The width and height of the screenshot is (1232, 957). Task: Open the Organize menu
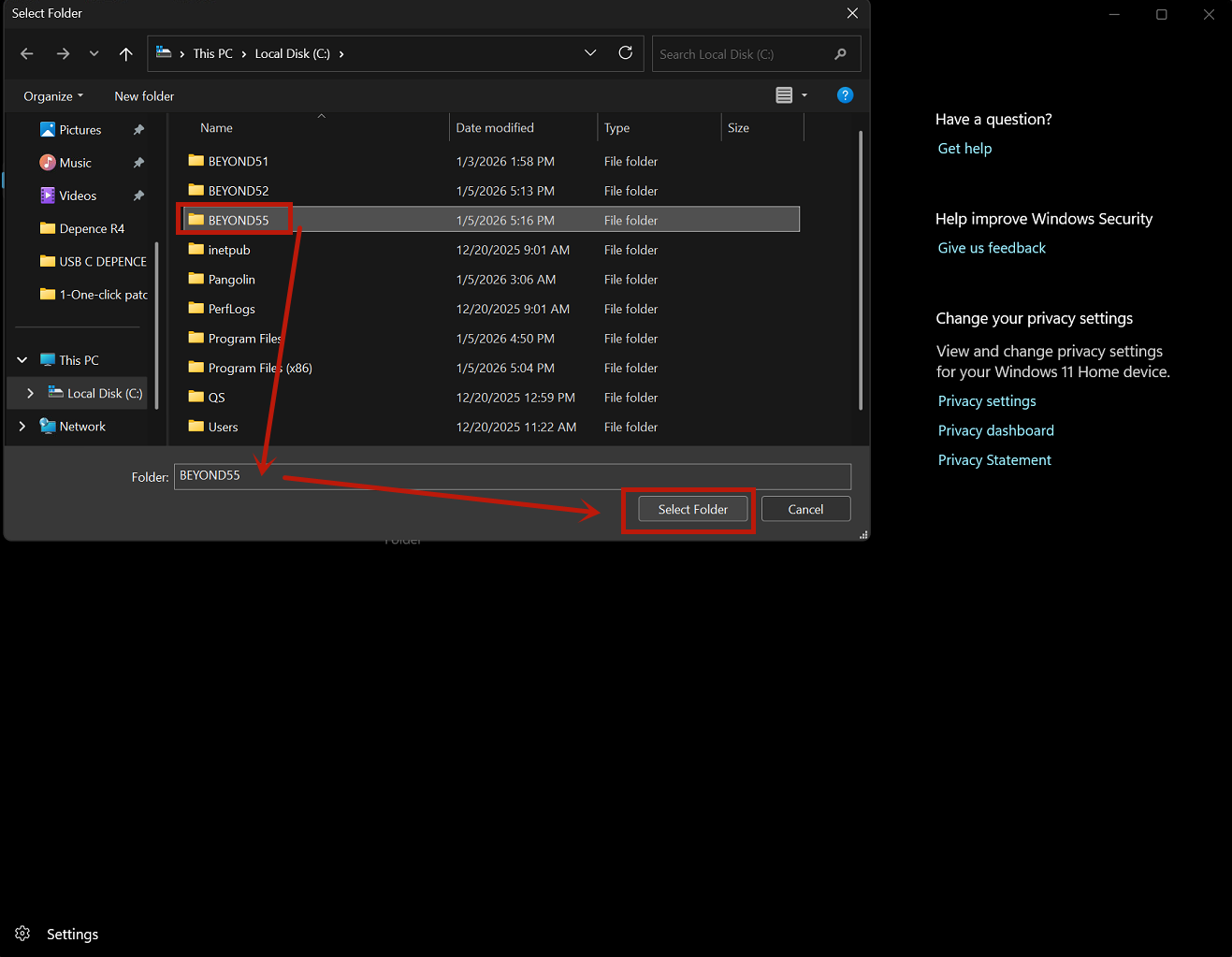(53, 96)
